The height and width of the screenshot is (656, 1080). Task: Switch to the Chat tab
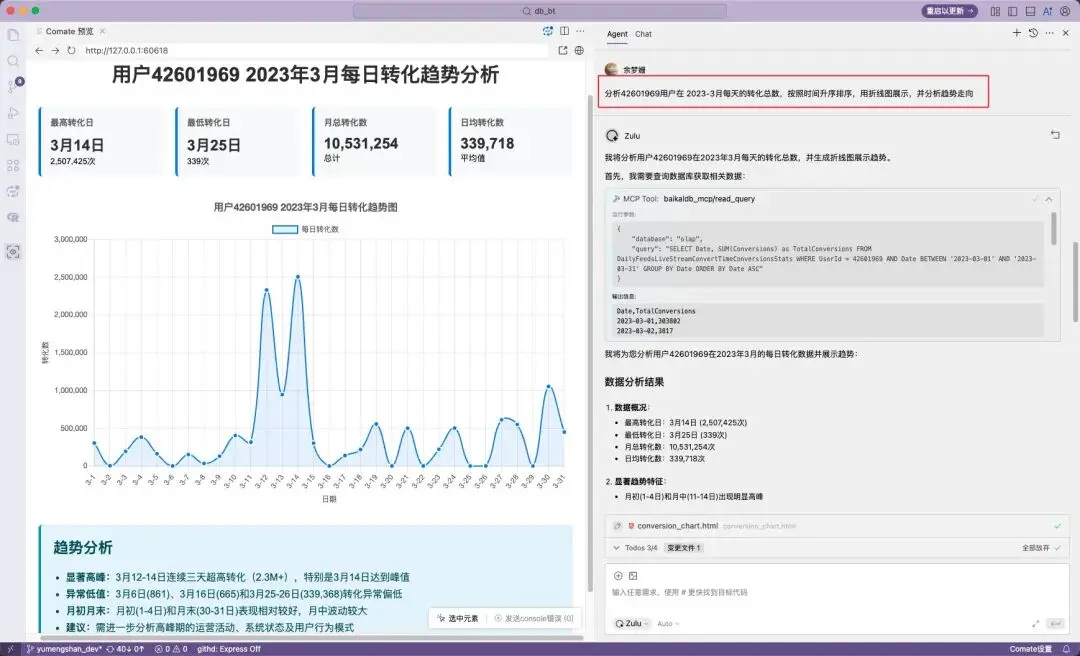tap(643, 34)
